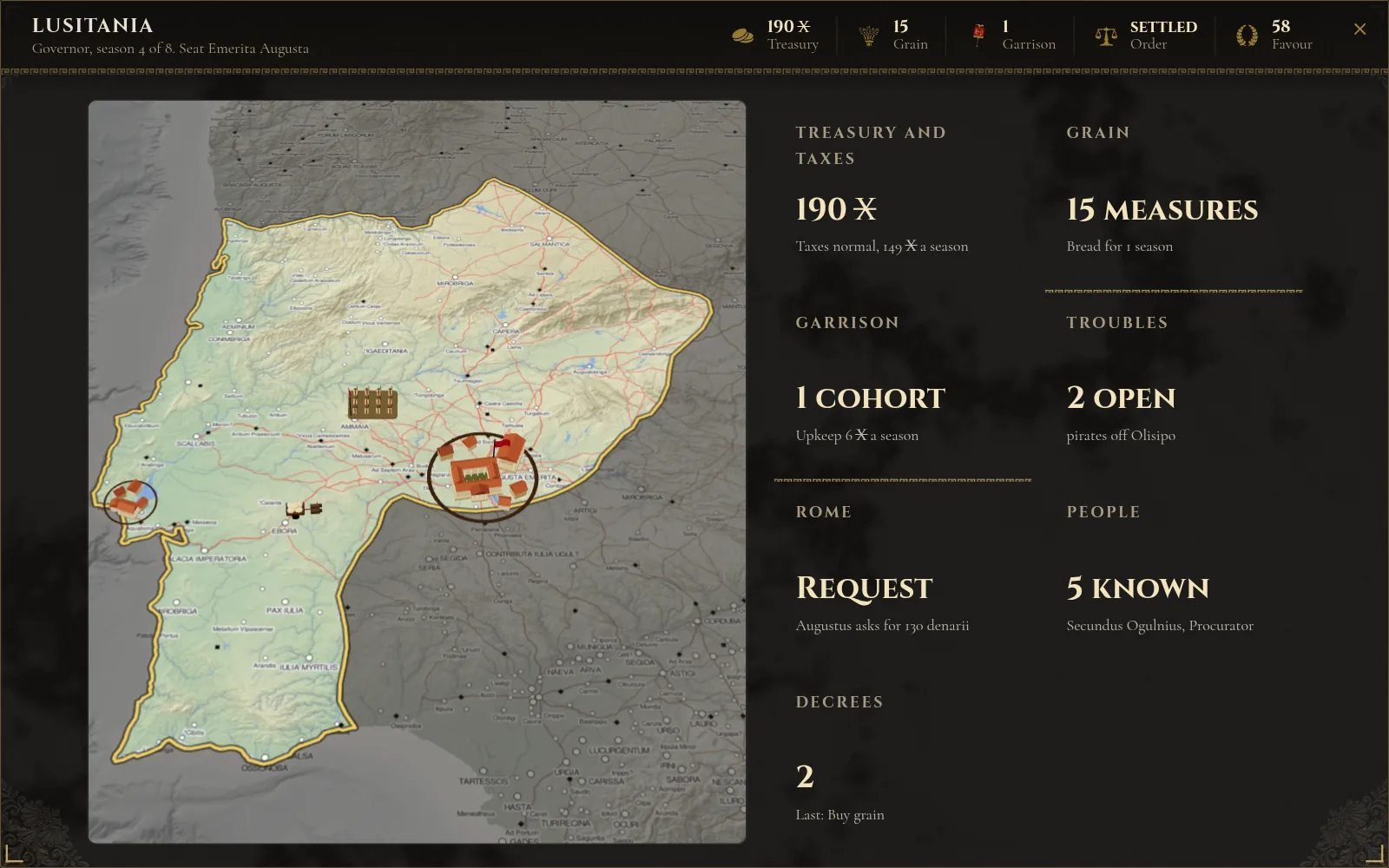The height and width of the screenshot is (868, 1389).
Task: Click 'IULIA MYRTILIS' label on map
Action: click(308, 667)
